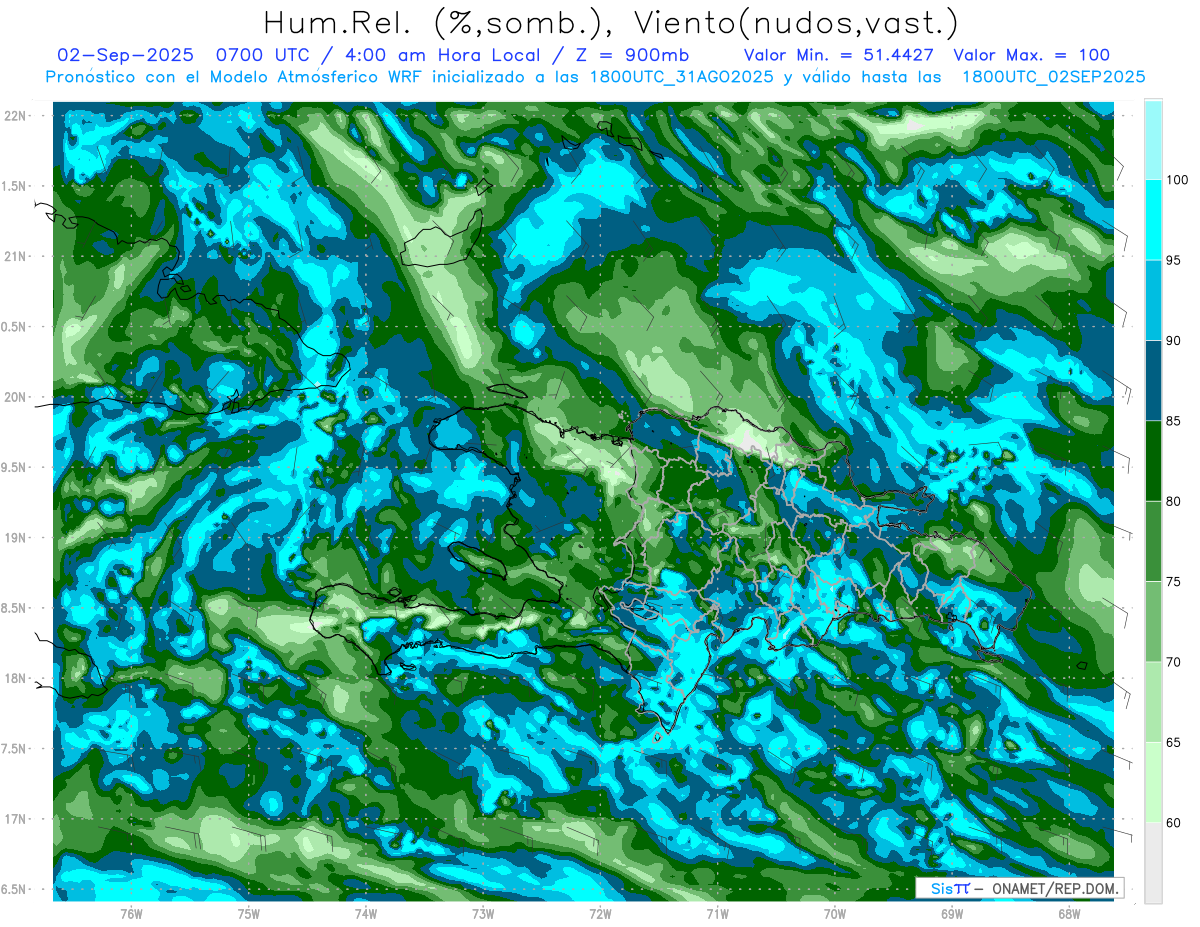Click the 'SisTT – ONAMET/REP.DOM.' credit box

click(x=1020, y=888)
